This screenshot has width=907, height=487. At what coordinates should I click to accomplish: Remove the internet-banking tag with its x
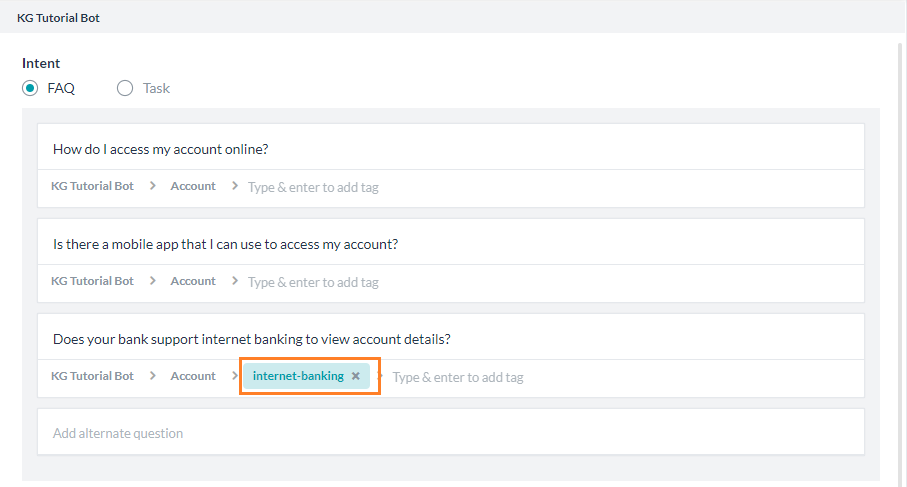tap(356, 376)
